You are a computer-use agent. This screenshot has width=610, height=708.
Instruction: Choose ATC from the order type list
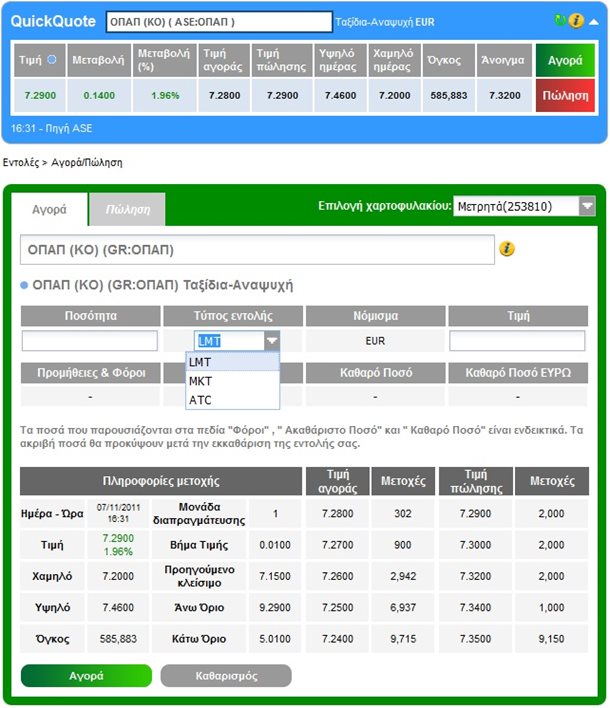coord(233,400)
